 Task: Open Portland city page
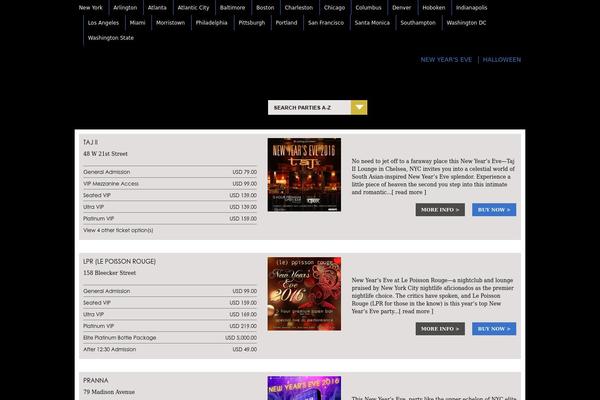click(286, 23)
